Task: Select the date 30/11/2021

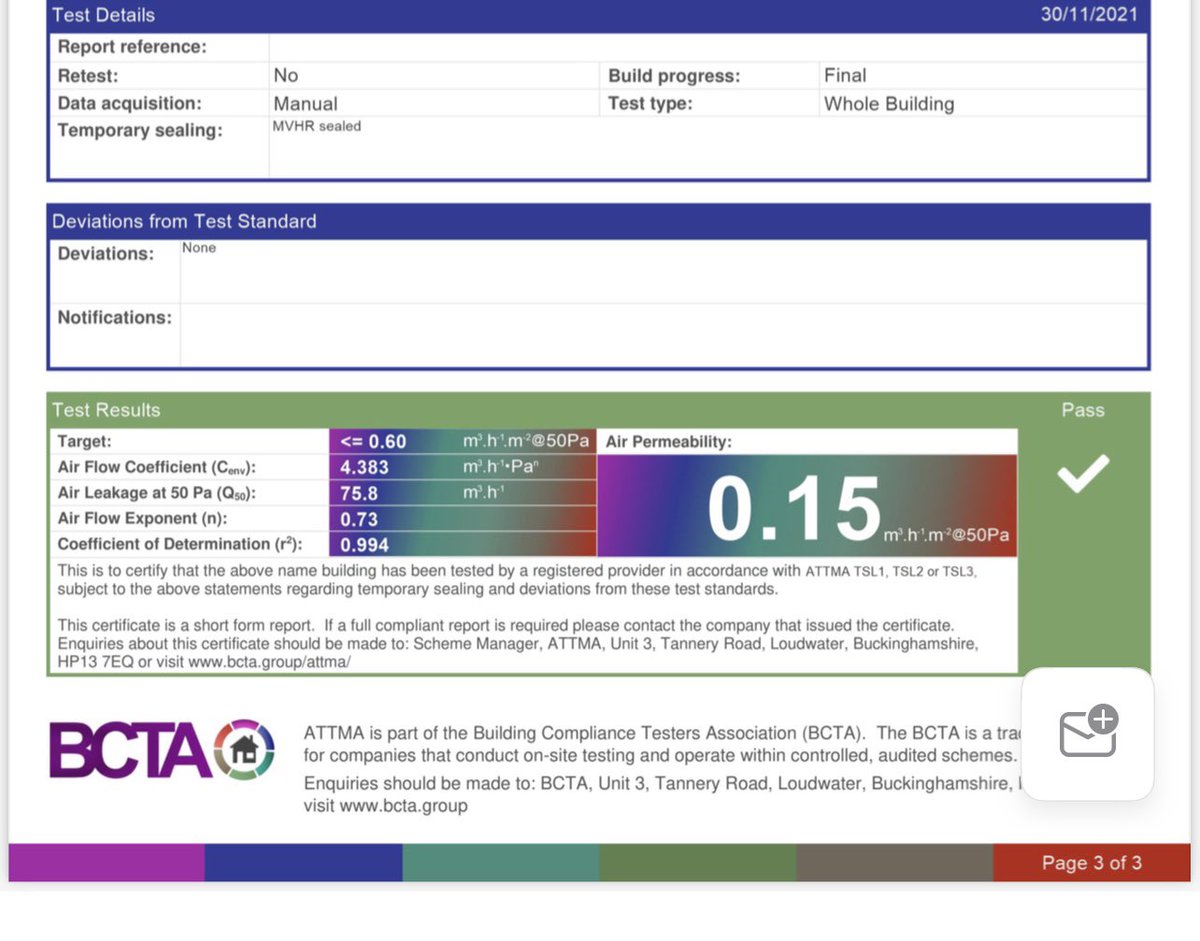Action: click(x=1089, y=15)
